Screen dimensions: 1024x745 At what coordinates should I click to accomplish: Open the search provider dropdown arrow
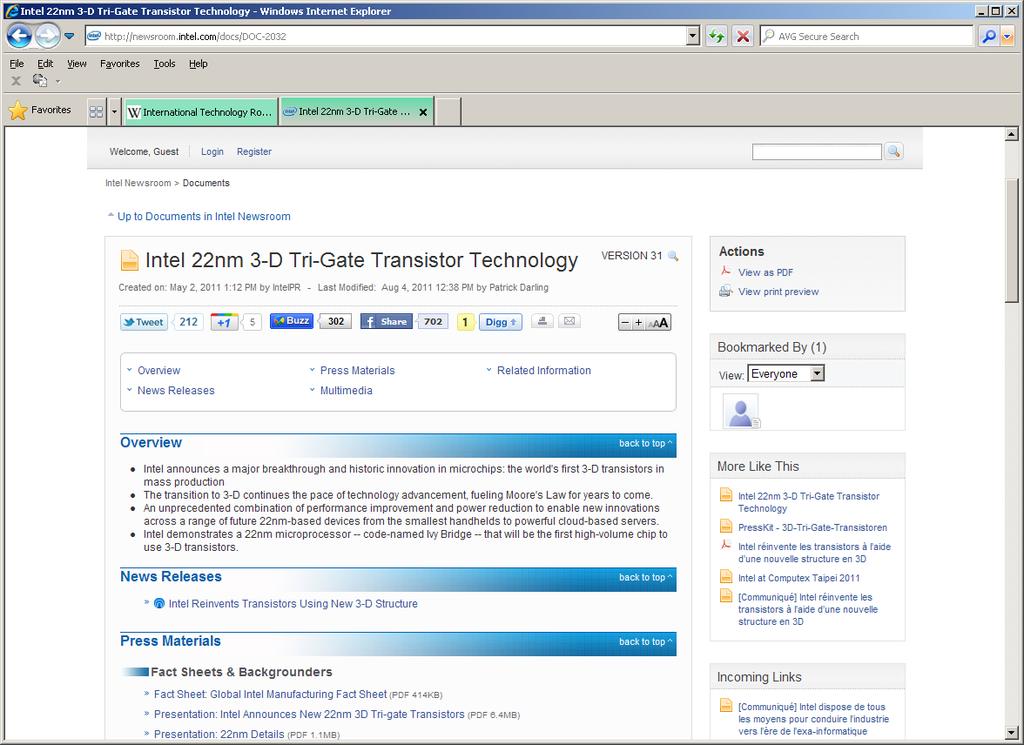click(1007, 37)
